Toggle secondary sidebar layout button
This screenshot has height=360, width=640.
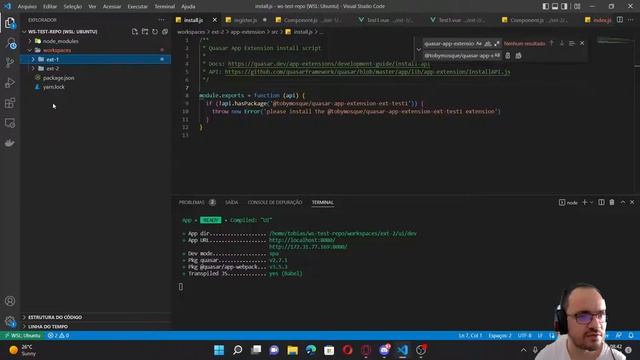click(564, 7)
